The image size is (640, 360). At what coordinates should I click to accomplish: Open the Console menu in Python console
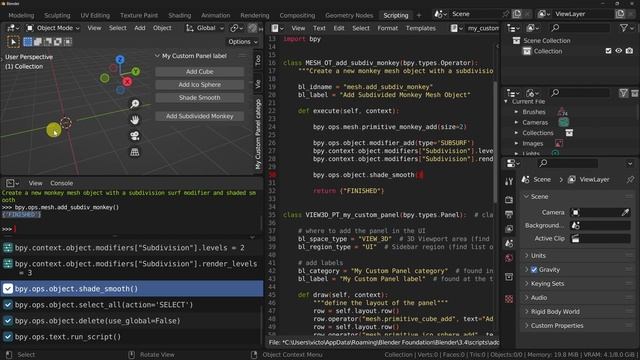click(x=62, y=183)
